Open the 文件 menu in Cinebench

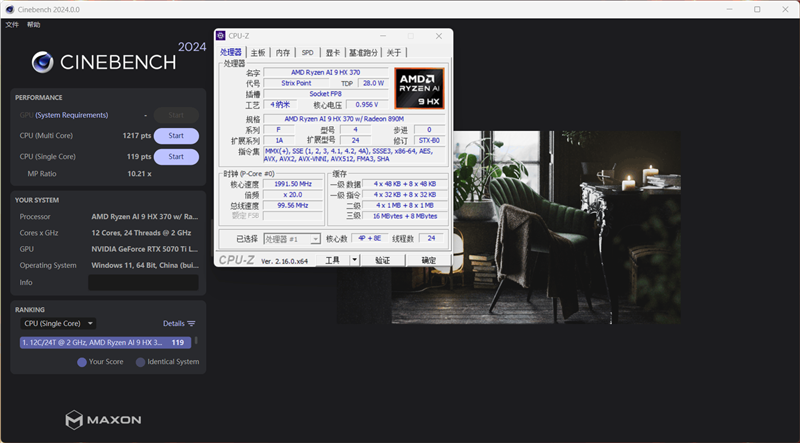[x=12, y=24]
